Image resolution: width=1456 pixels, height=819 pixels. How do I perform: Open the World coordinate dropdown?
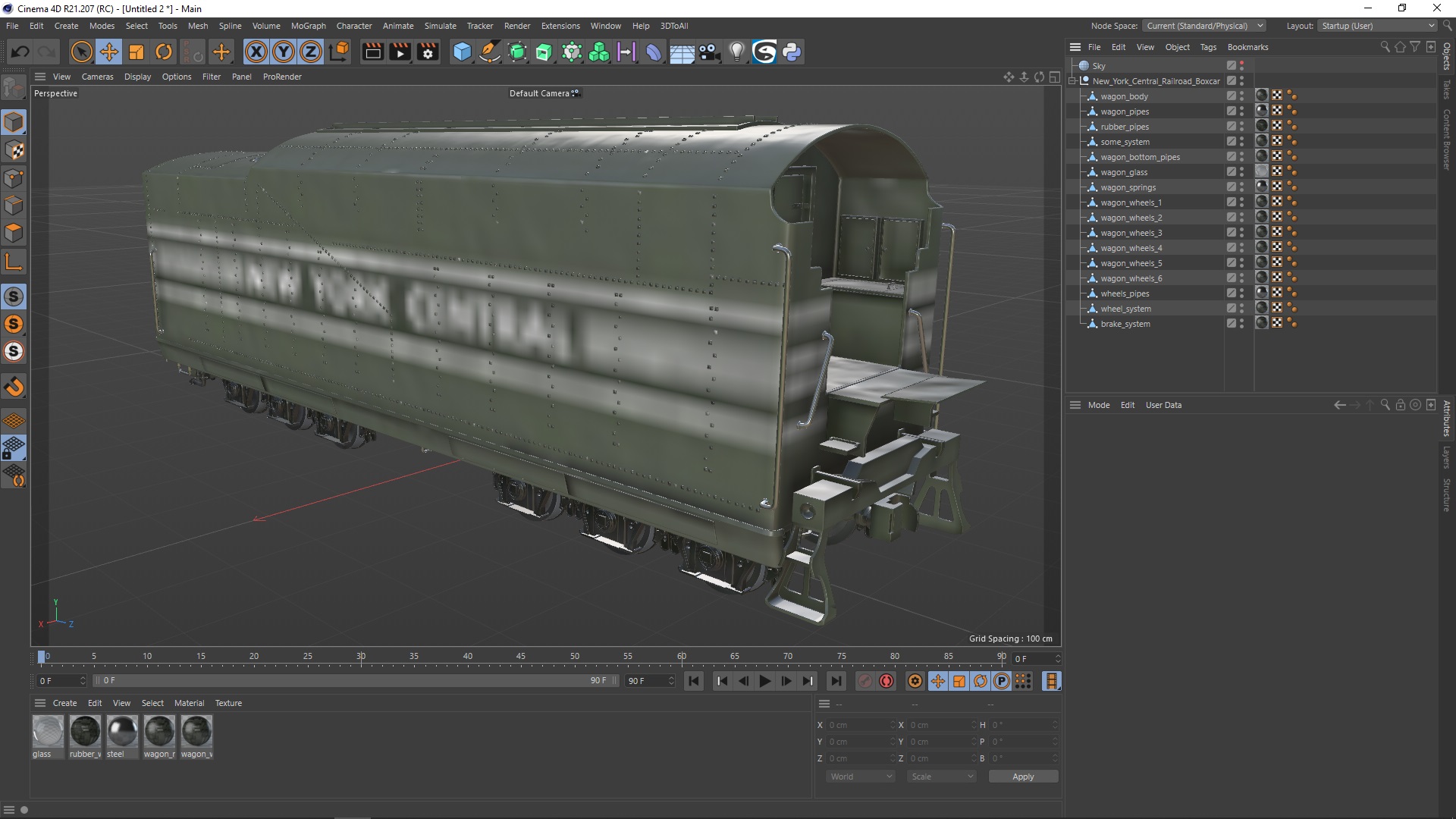click(x=861, y=777)
